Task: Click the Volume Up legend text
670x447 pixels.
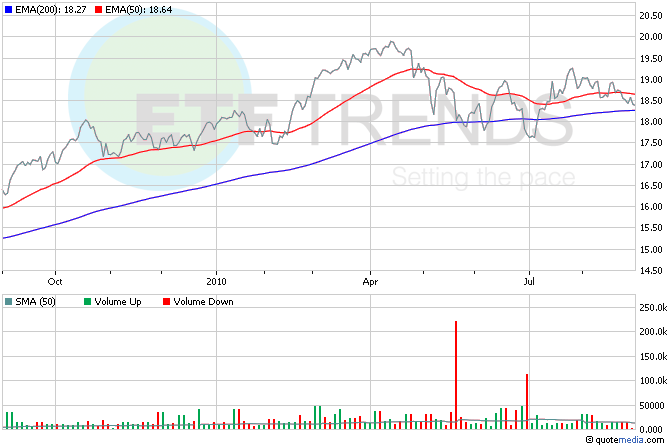Action: point(118,302)
